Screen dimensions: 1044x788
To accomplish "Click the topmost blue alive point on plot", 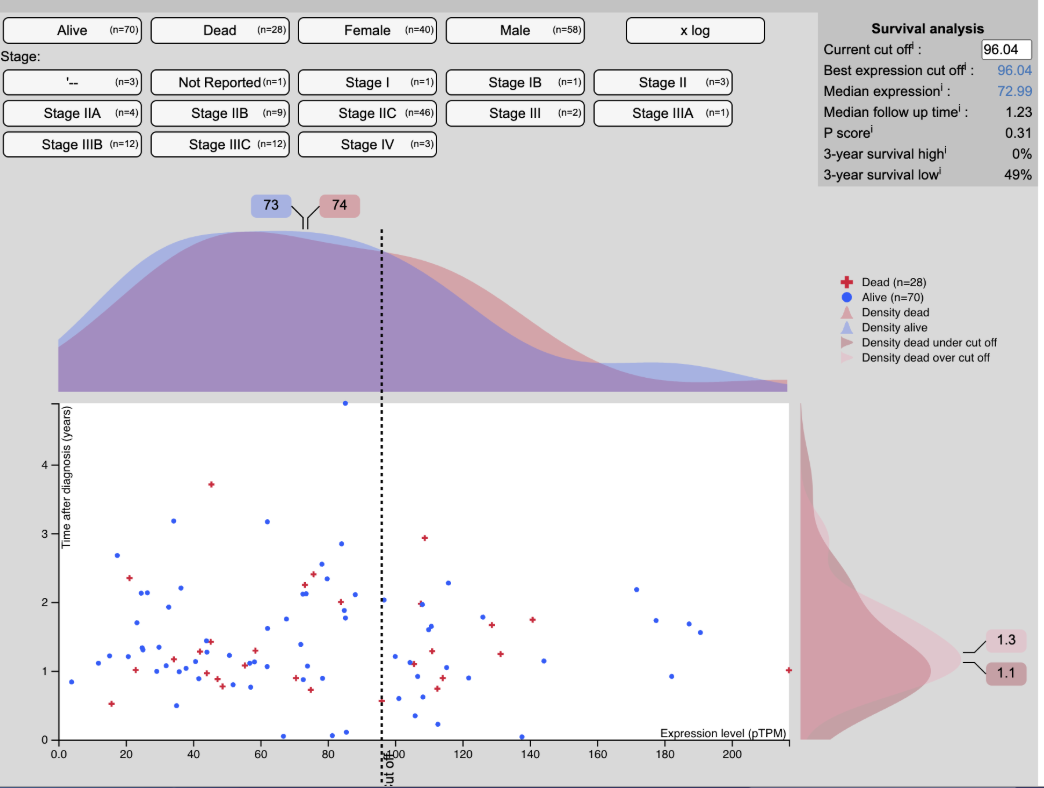I will point(345,403).
